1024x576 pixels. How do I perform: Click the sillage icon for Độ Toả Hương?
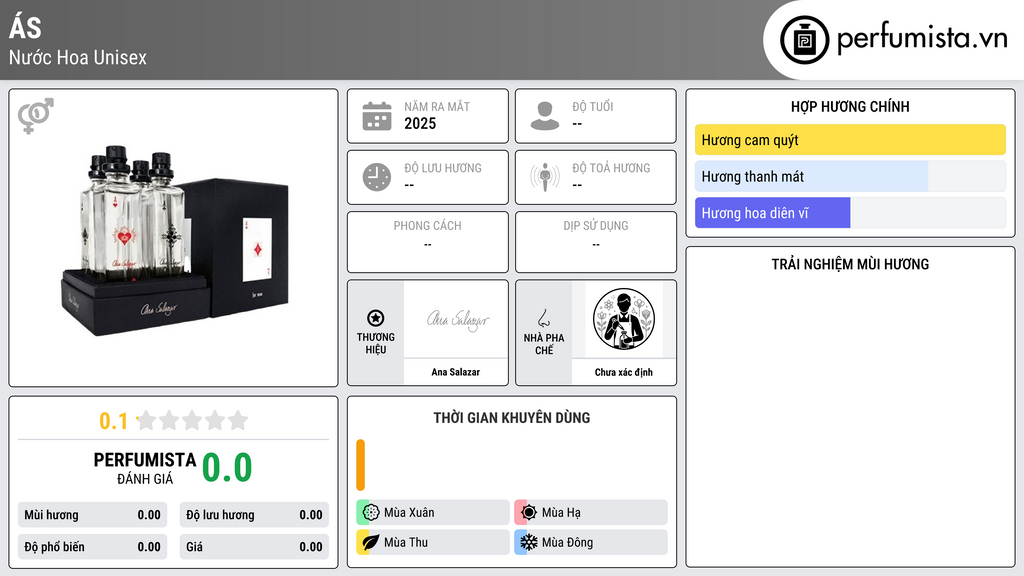pos(545,177)
